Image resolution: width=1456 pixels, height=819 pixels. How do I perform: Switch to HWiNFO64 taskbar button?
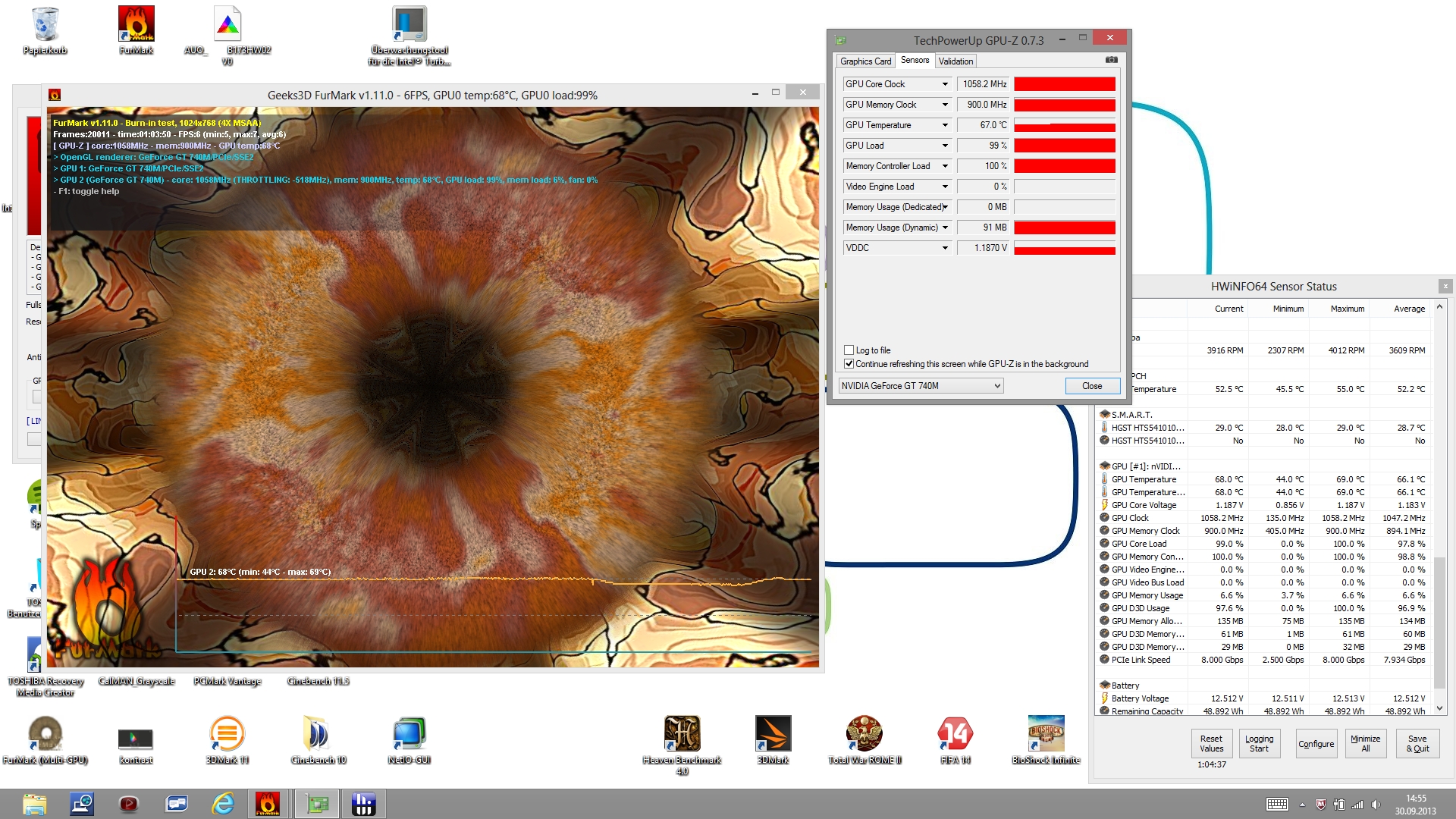(x=364, y=804)
